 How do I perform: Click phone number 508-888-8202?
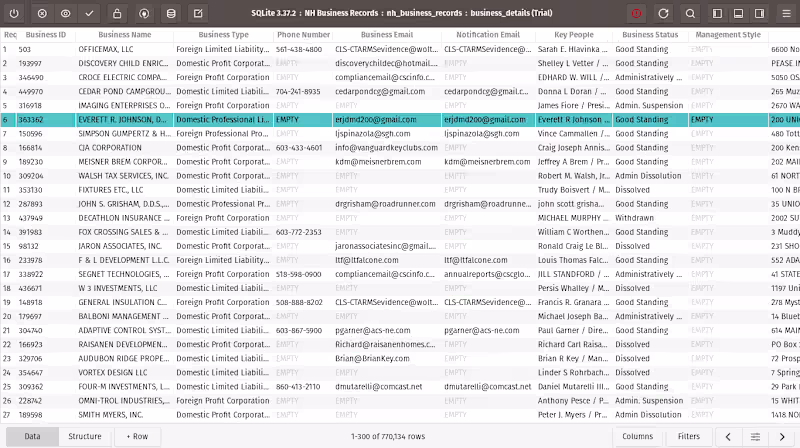pos(304,303)
